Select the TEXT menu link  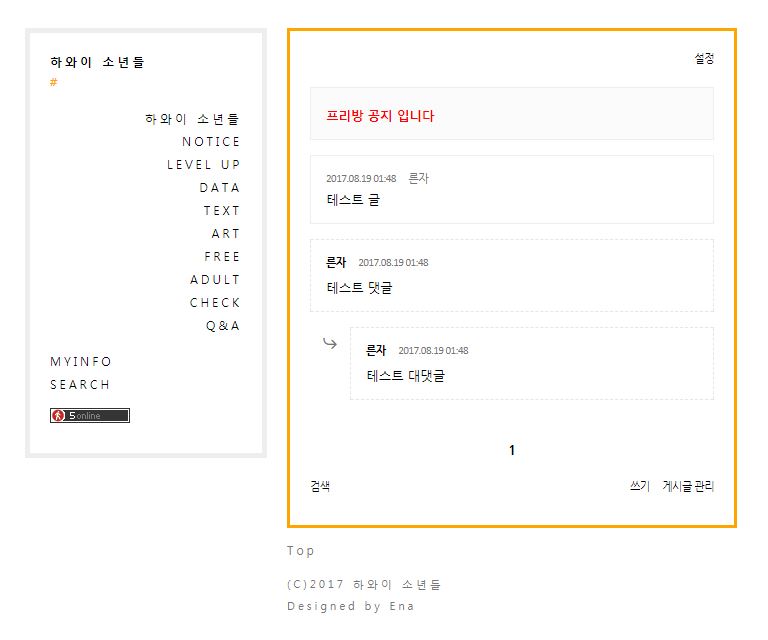221,211
